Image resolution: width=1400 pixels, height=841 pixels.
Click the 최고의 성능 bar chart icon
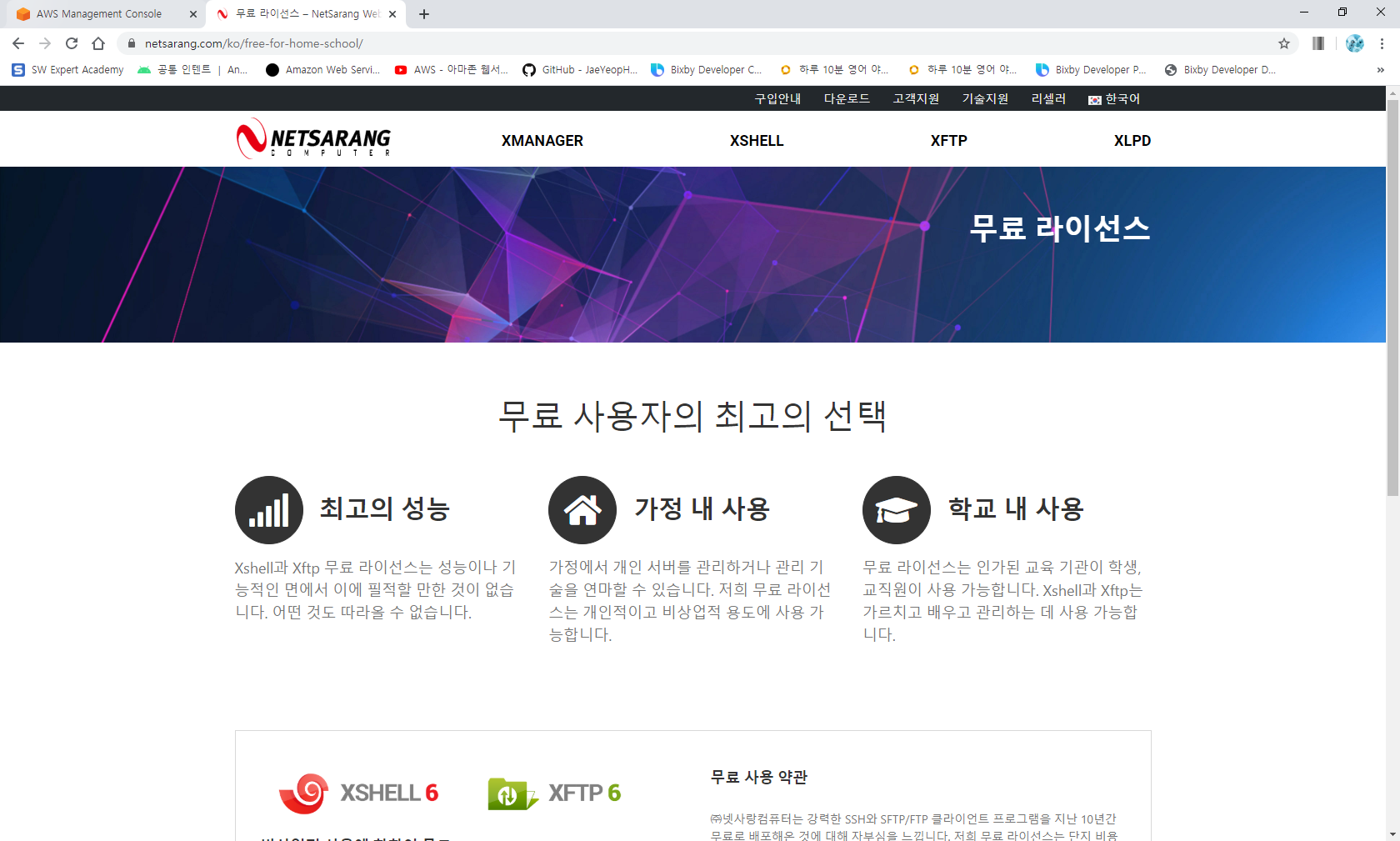(269, 510)
